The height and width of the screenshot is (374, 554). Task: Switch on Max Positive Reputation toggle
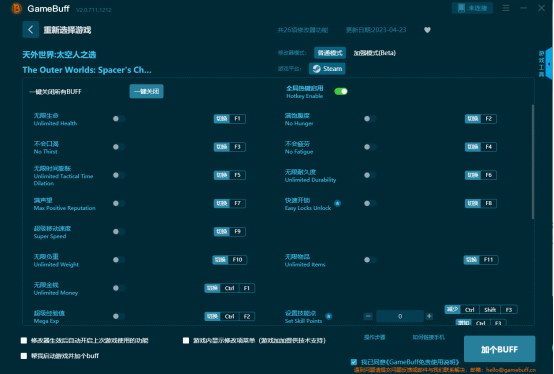[119, 203]
